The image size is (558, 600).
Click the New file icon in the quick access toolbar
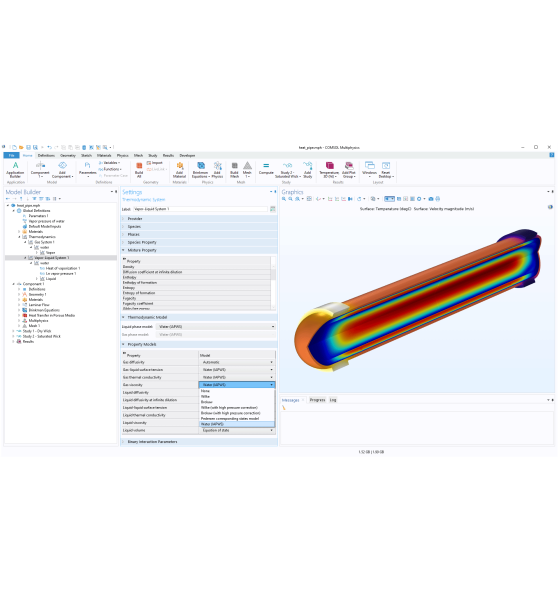click(x=14, y=147)
